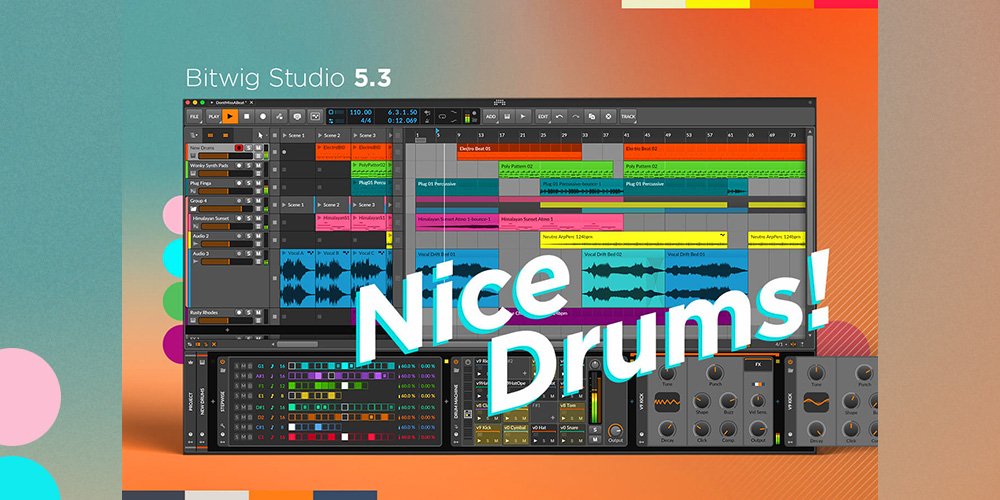Open the pointer tool selector

click(260, 135)
